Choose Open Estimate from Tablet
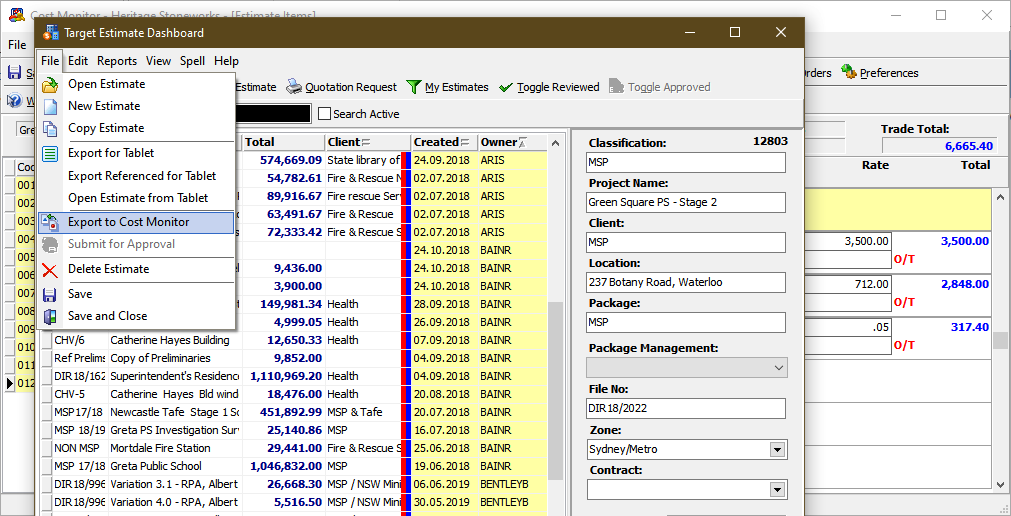Image resolution: width=1011 pixels, height=516 pixels. click(x=136, y=198)
